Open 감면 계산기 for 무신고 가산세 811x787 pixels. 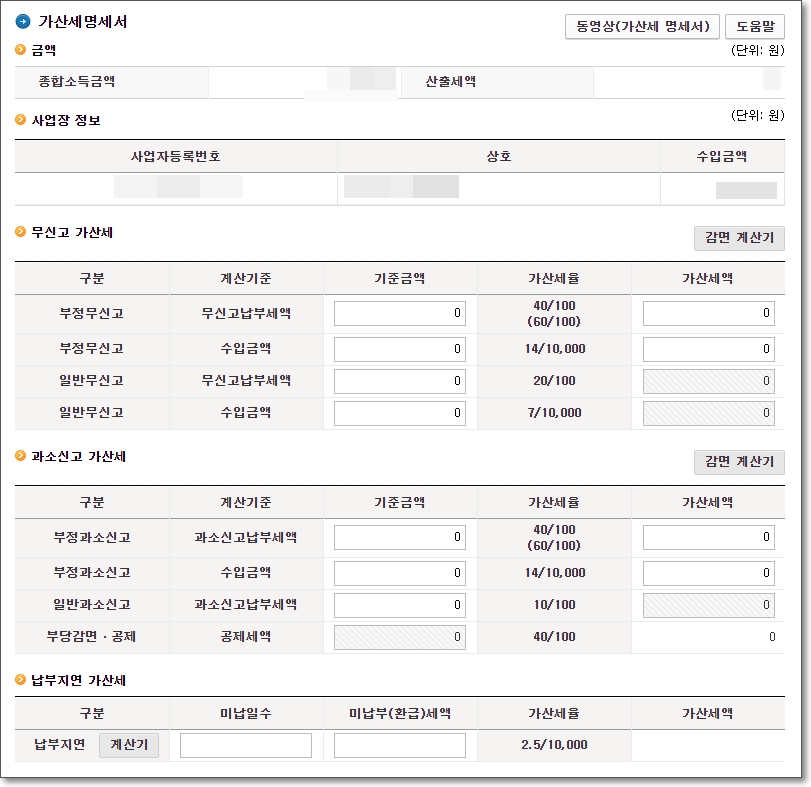(x=739, y=238)
